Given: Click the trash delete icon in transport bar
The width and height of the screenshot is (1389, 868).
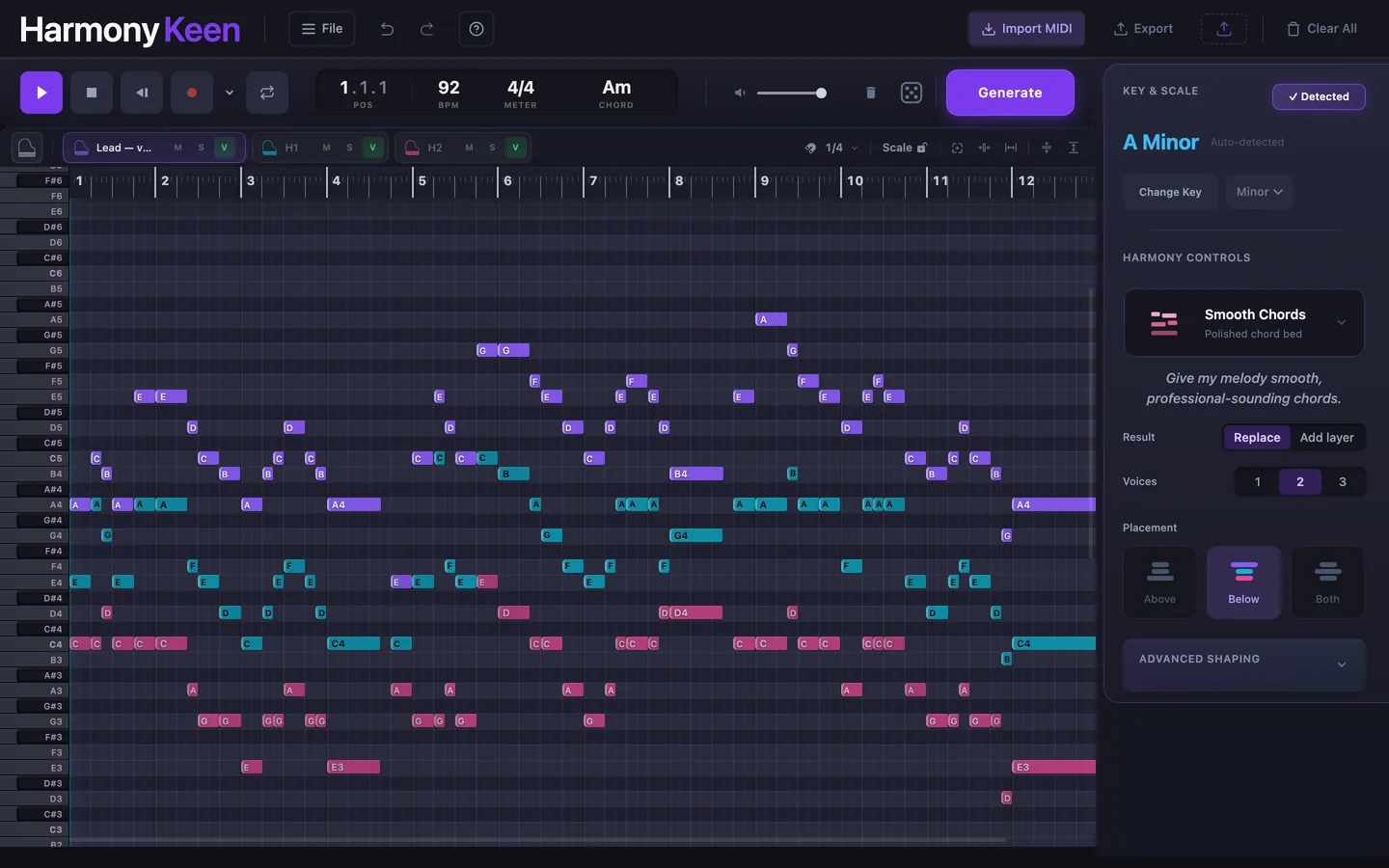Looking at the screenshot, I should click(x=871, y=93).
